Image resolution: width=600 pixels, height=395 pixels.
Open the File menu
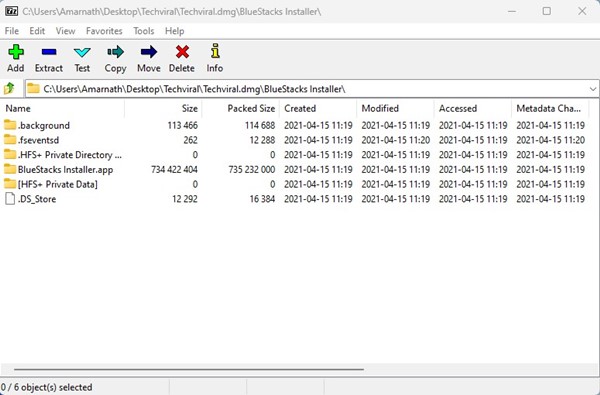pos(11,31)
